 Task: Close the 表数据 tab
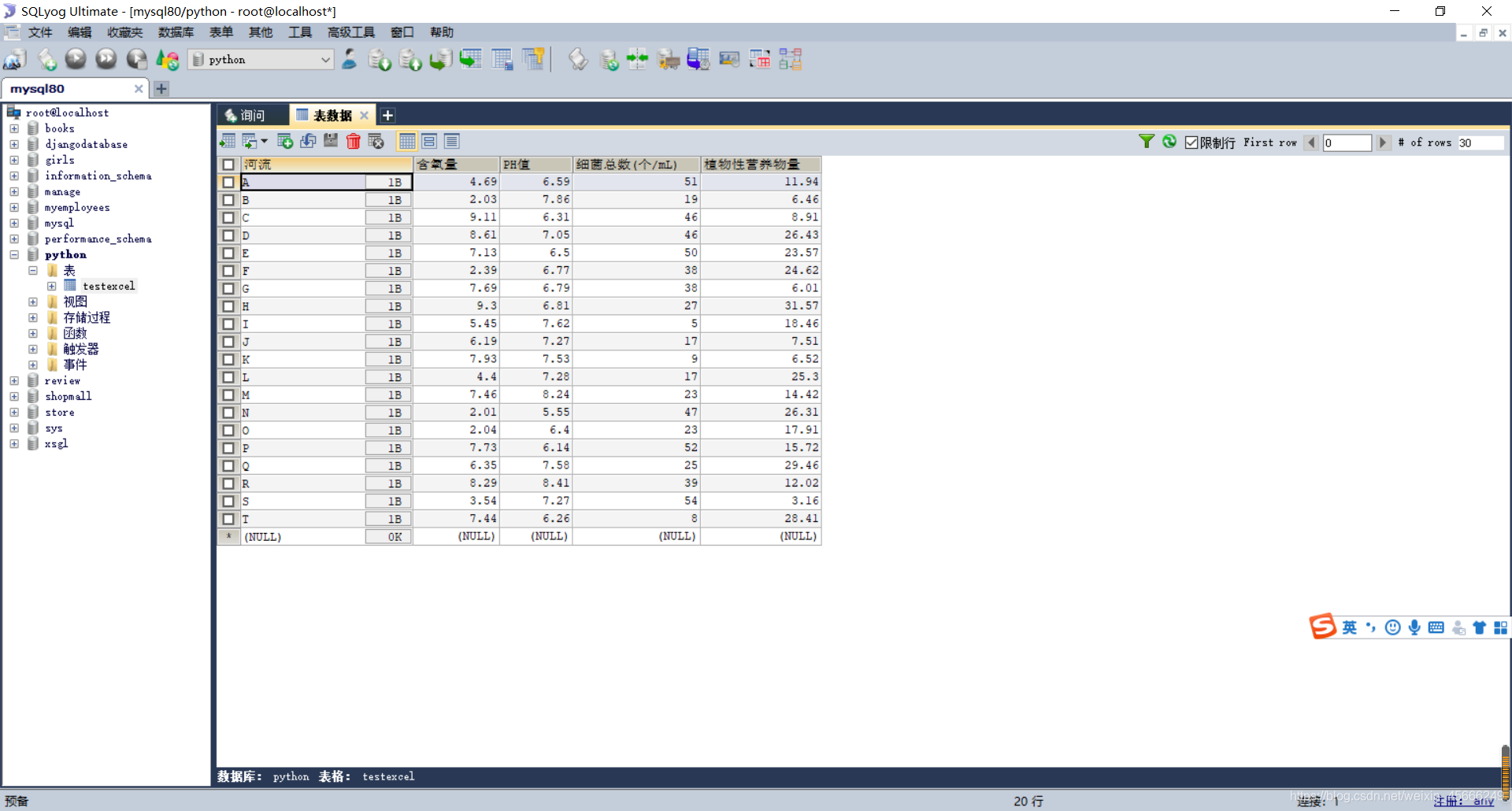tap(364, 116)
